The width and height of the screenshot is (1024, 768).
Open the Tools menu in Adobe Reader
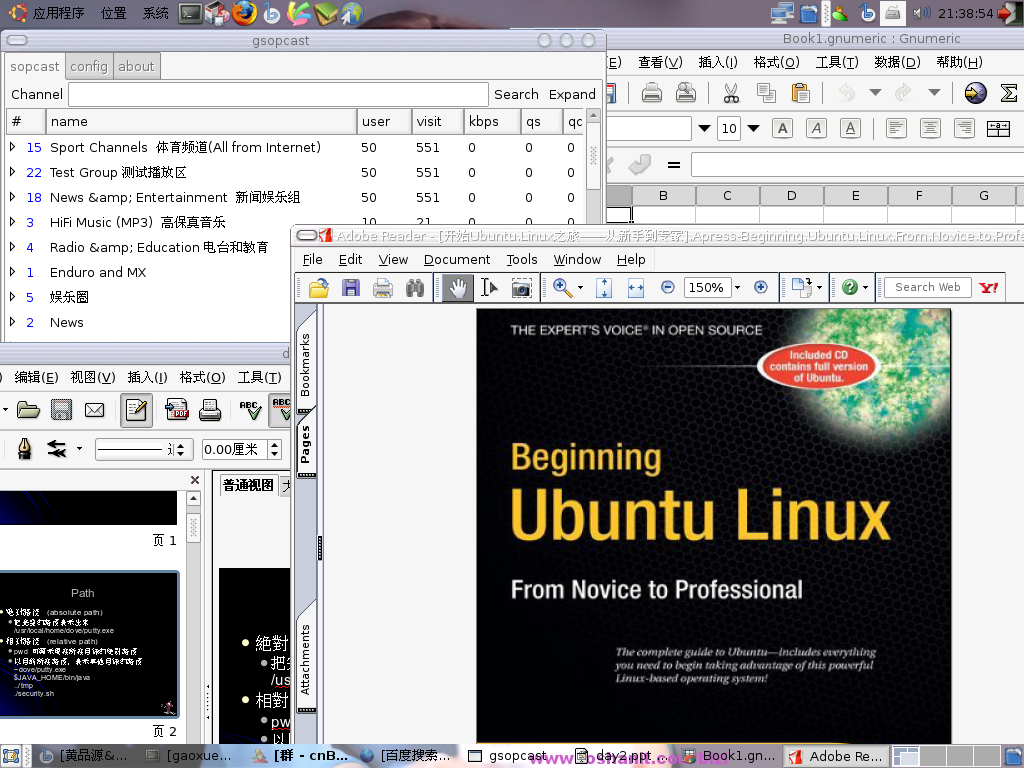pos(522,259)
